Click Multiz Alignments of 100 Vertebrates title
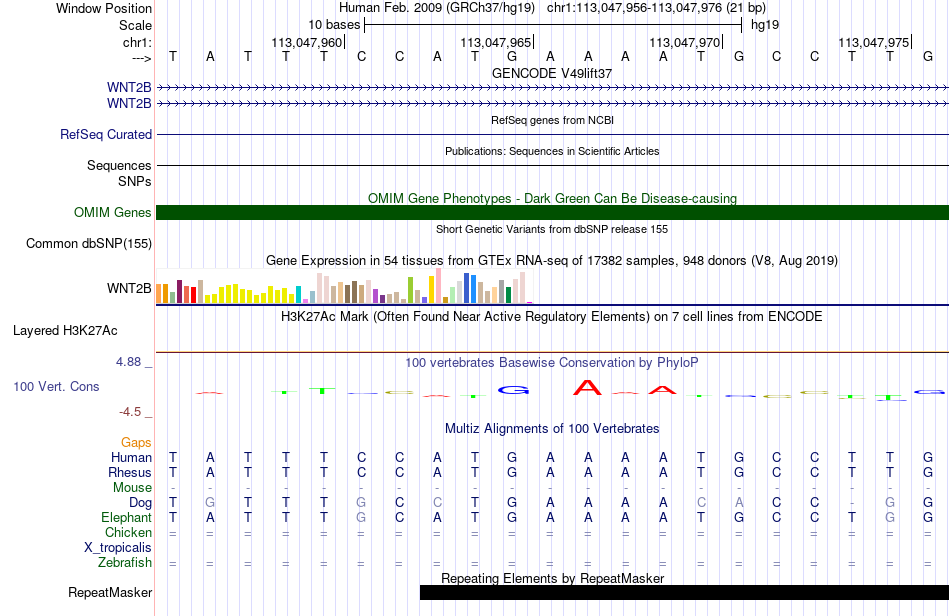The height and width of the screenshot is (616, 950). coord(552,429)
